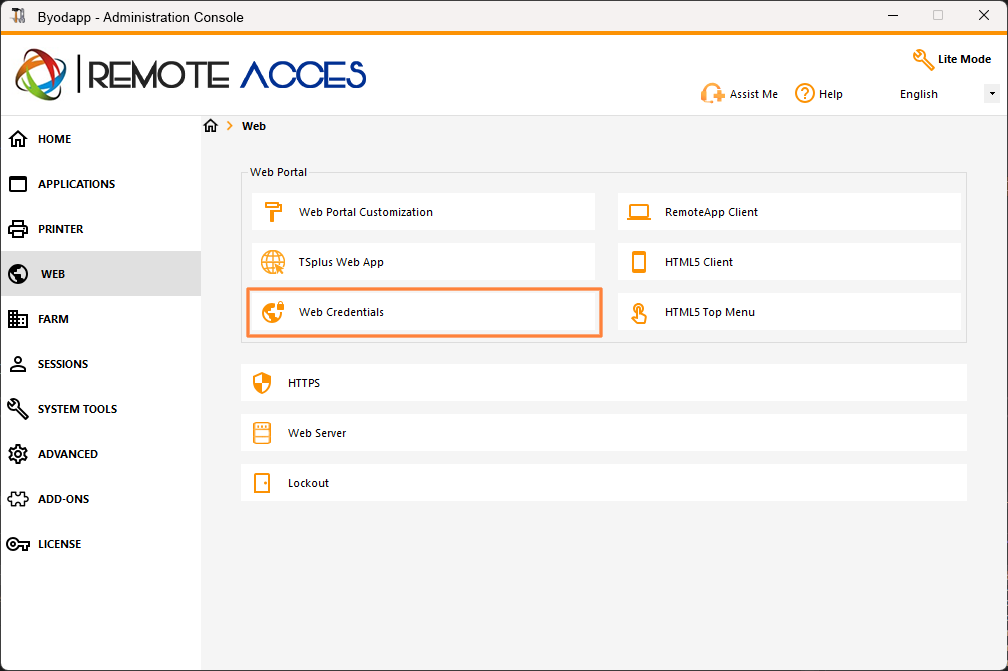This screenshot has width=1008, height=671.
Task: Open the LICENSE menu item
Action: click(x=101, y=544)
